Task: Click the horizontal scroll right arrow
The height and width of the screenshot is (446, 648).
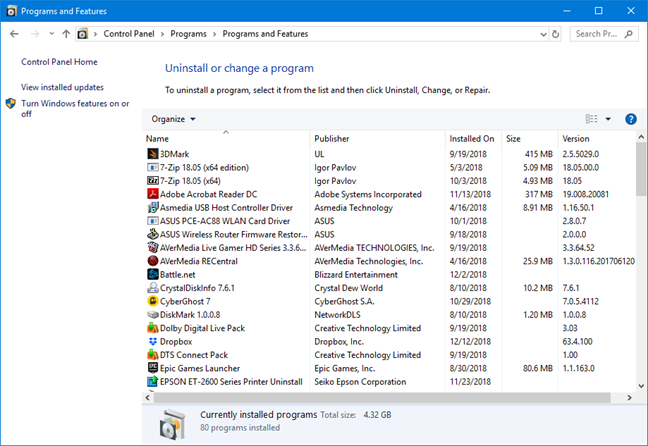Action: tap(629, 398)
